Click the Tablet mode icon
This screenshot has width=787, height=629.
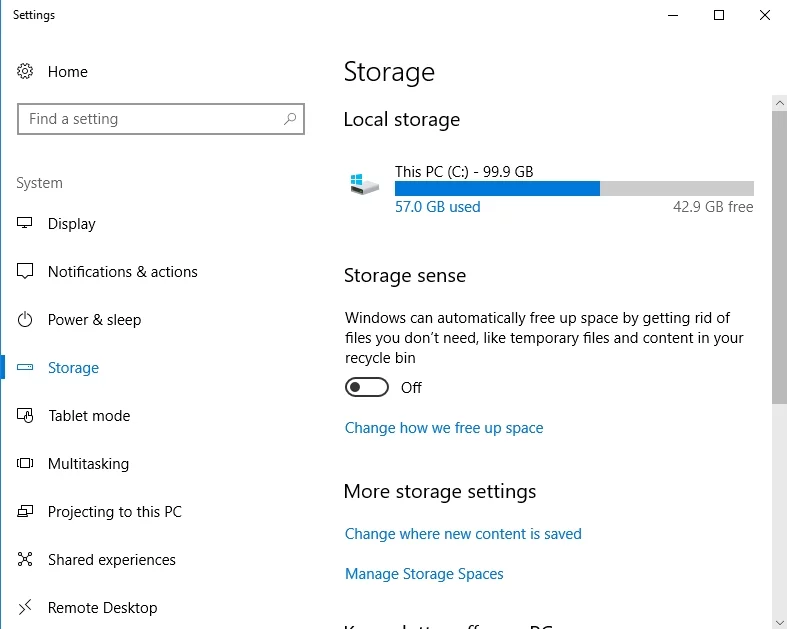[26, 416]
